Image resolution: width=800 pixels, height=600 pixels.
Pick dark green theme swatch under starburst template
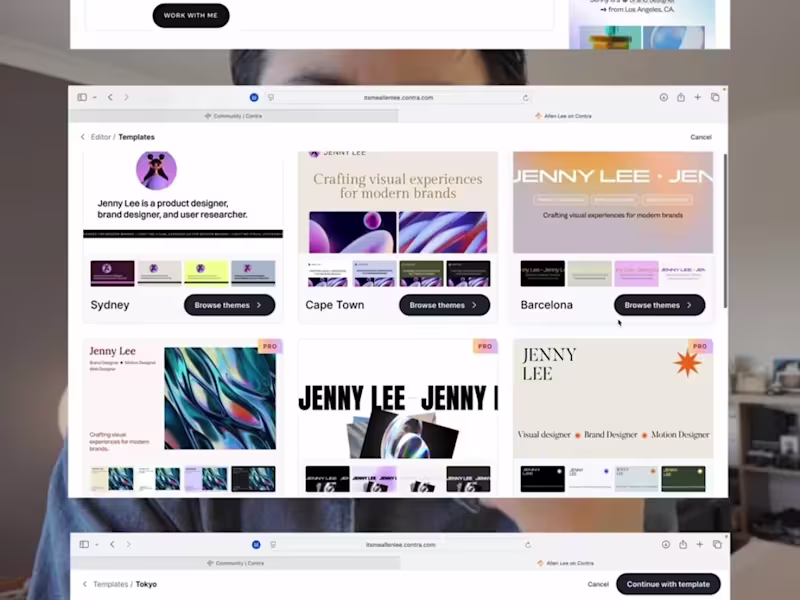click(683, 479)
